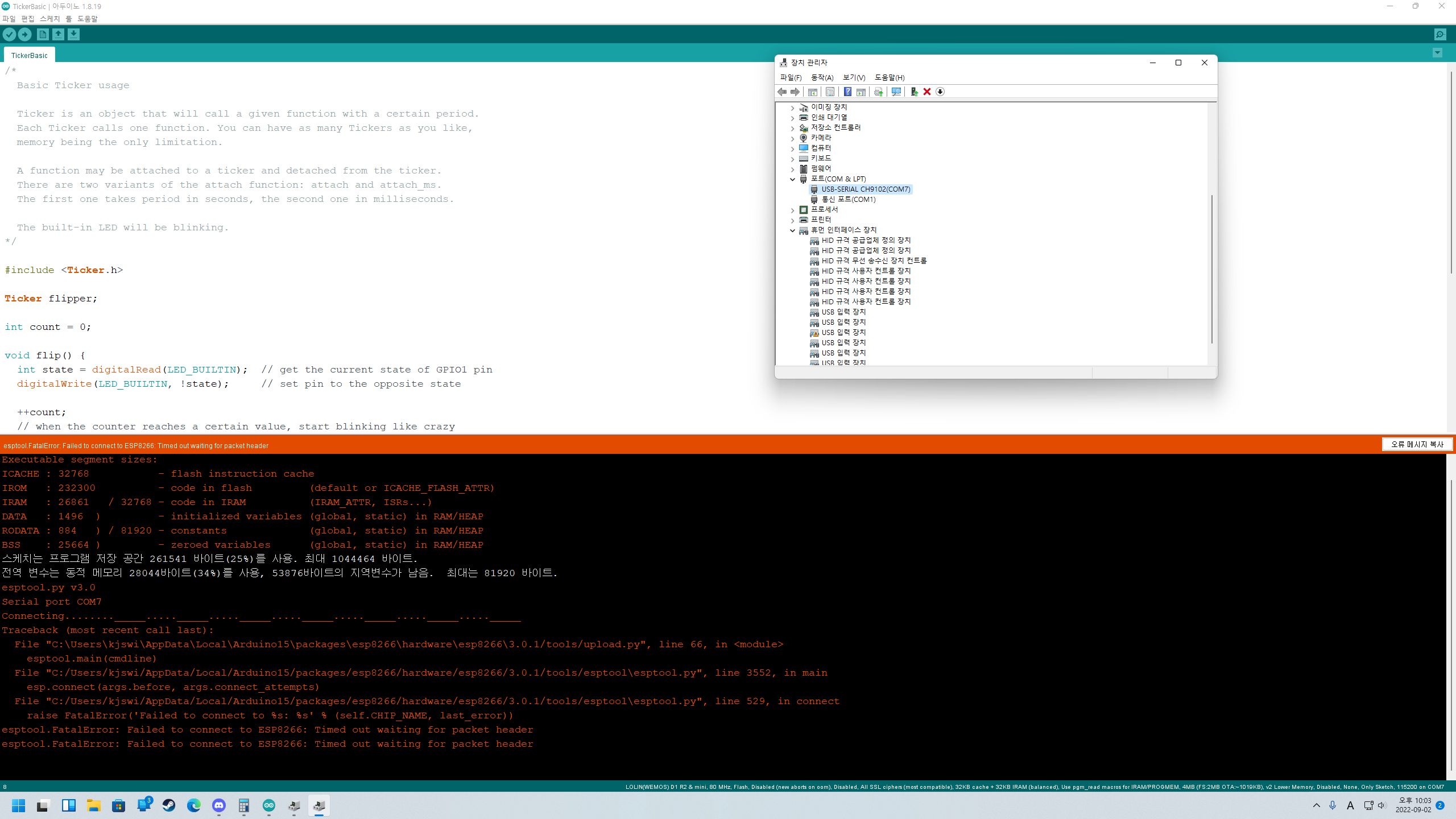
Task: Collapse the 휴먼 인터페이스 장치 node
Action: [792, 230]
